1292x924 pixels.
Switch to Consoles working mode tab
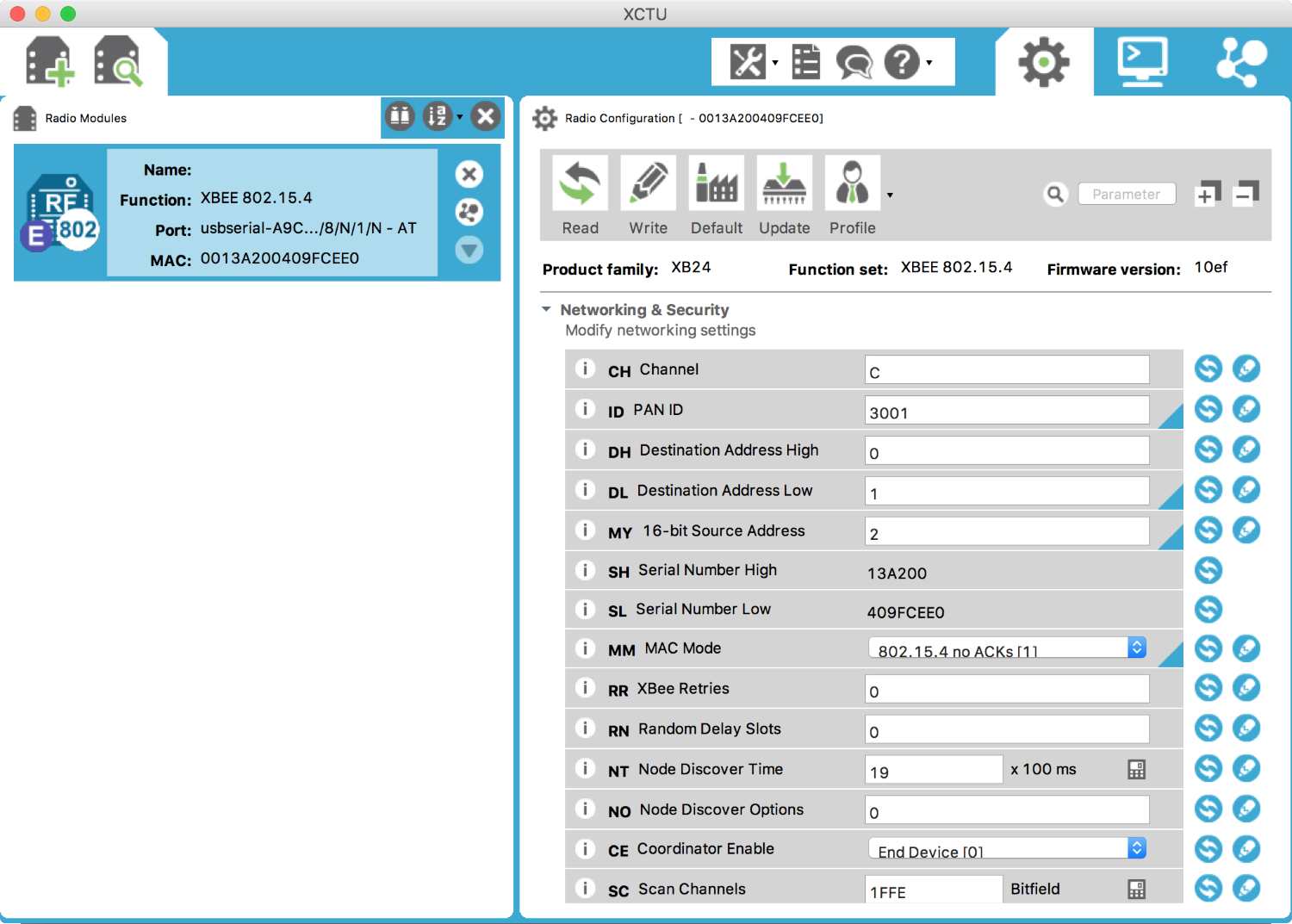[x=1142, y=62]
